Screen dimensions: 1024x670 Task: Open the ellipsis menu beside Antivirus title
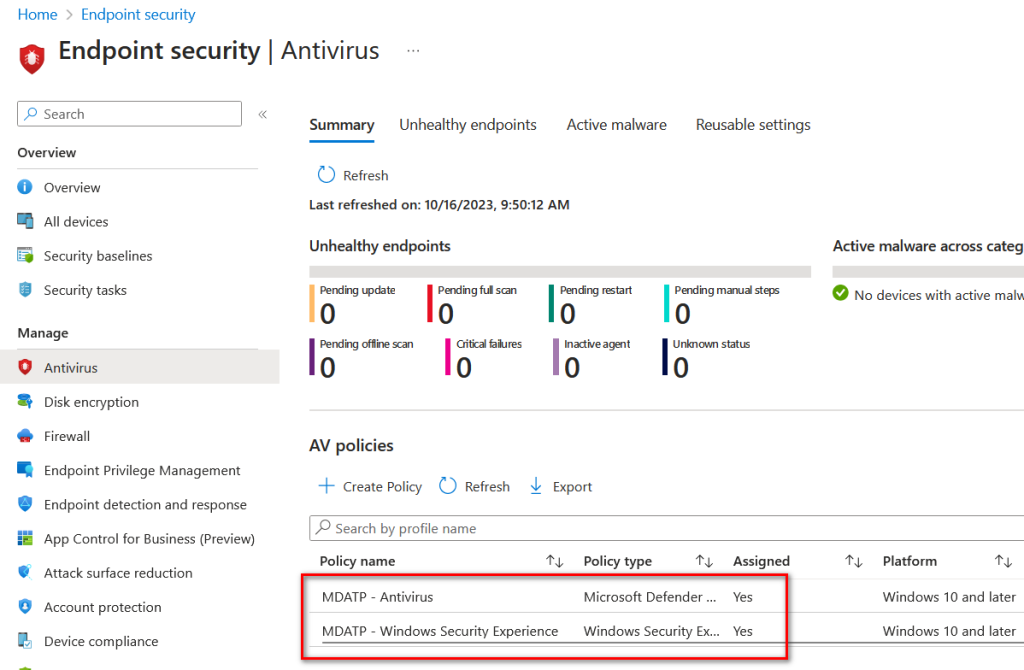[x=413, y=51]
